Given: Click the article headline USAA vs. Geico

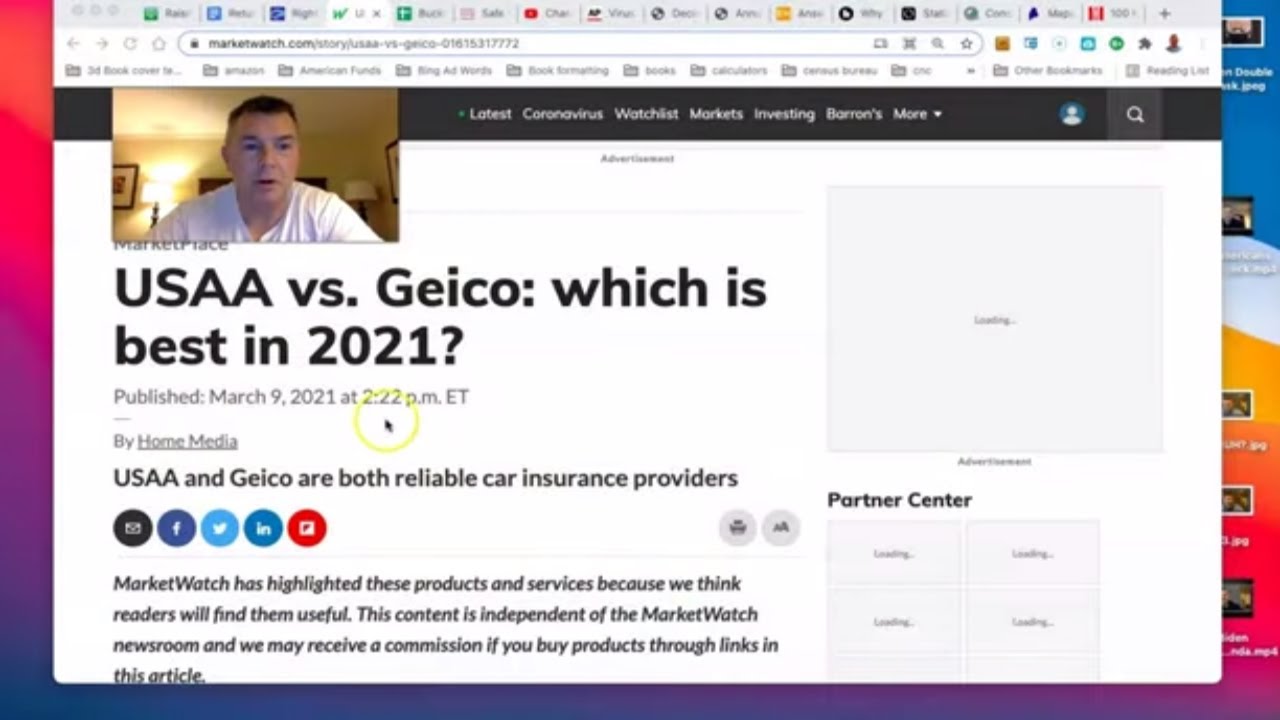Looking at the screenshot, I should pos(440,317).
